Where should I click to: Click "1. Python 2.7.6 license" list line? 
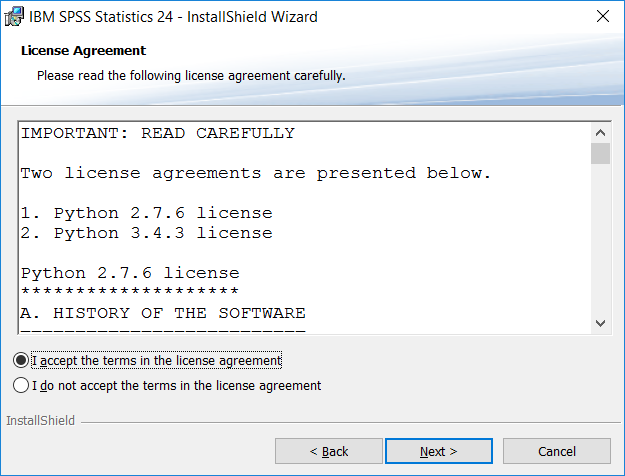pos(147,213)
